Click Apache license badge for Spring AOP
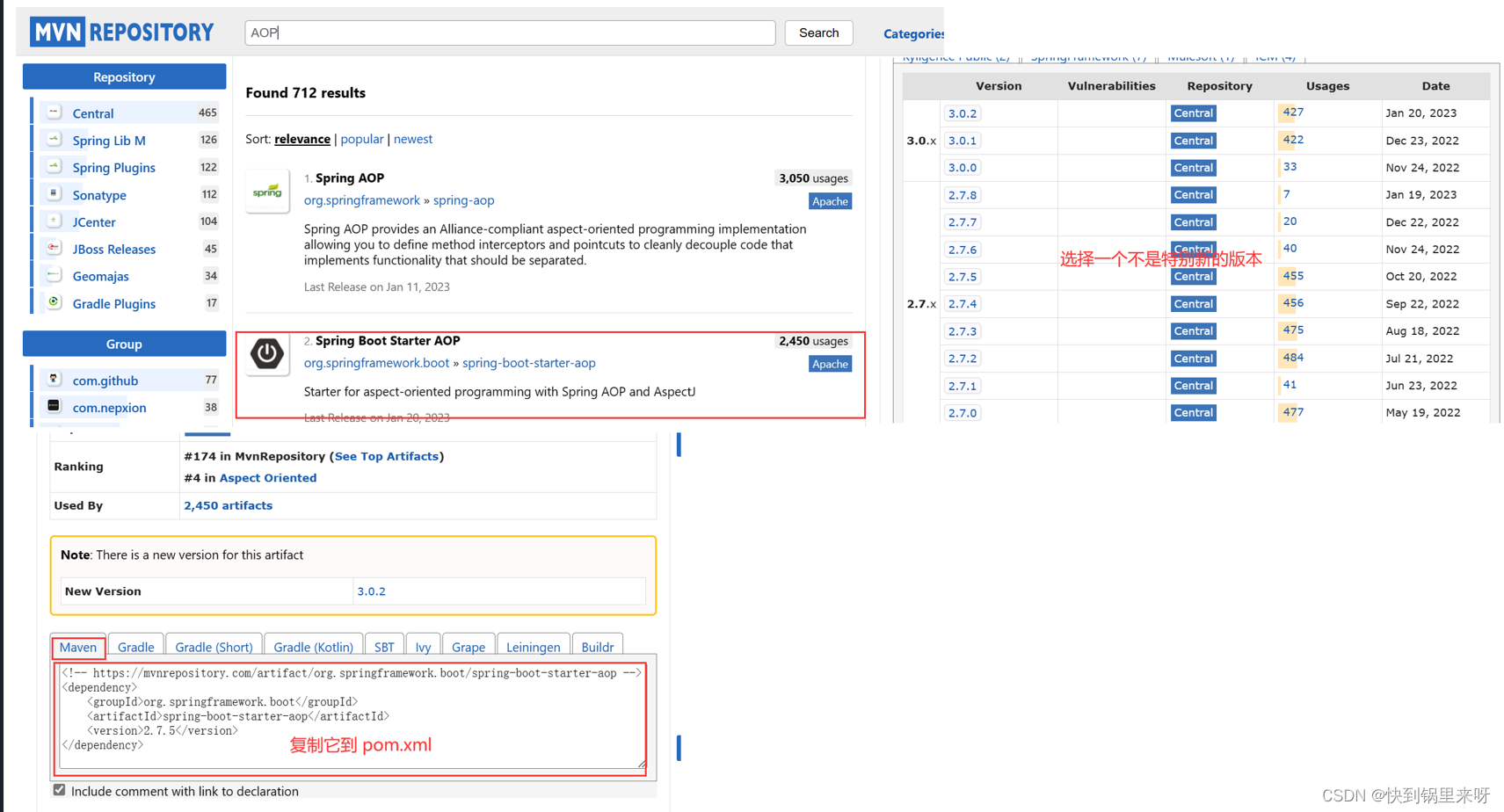Image resolution: width=1504 pixels, height=812 pixels. (830, 201)
